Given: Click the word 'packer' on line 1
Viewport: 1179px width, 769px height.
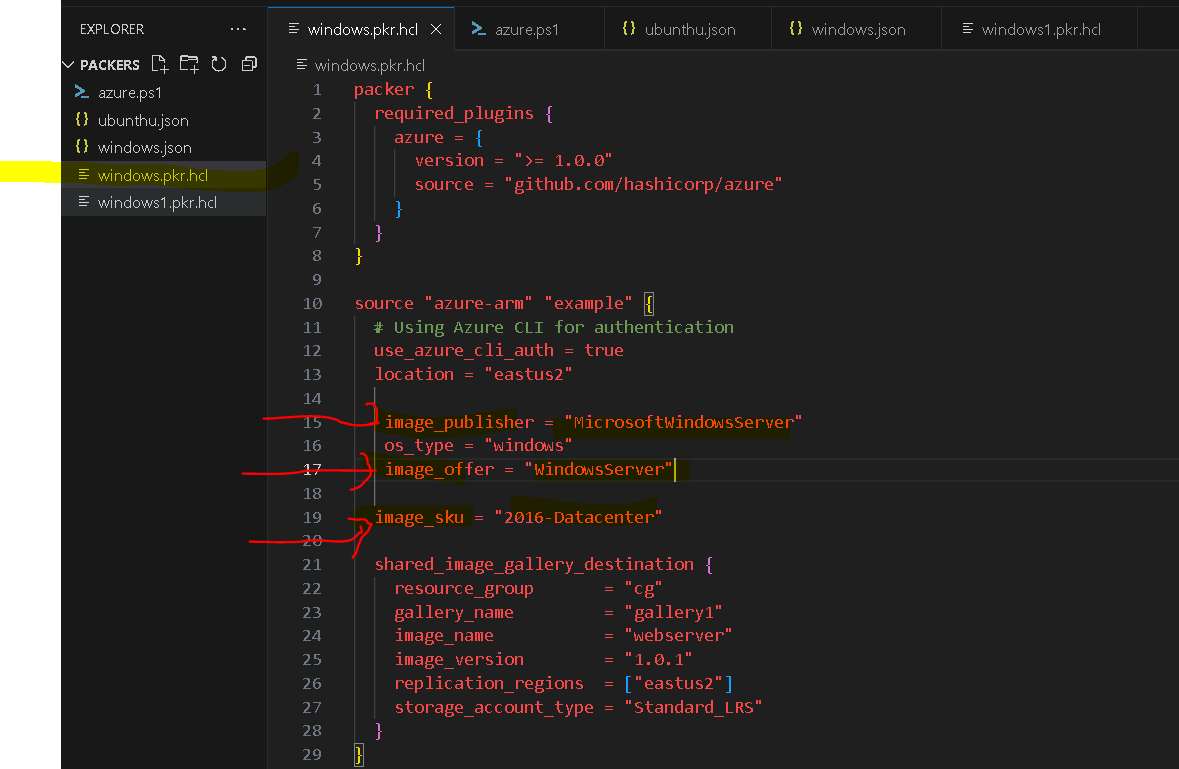Looking at the screenshot, I should coord(384,89).
